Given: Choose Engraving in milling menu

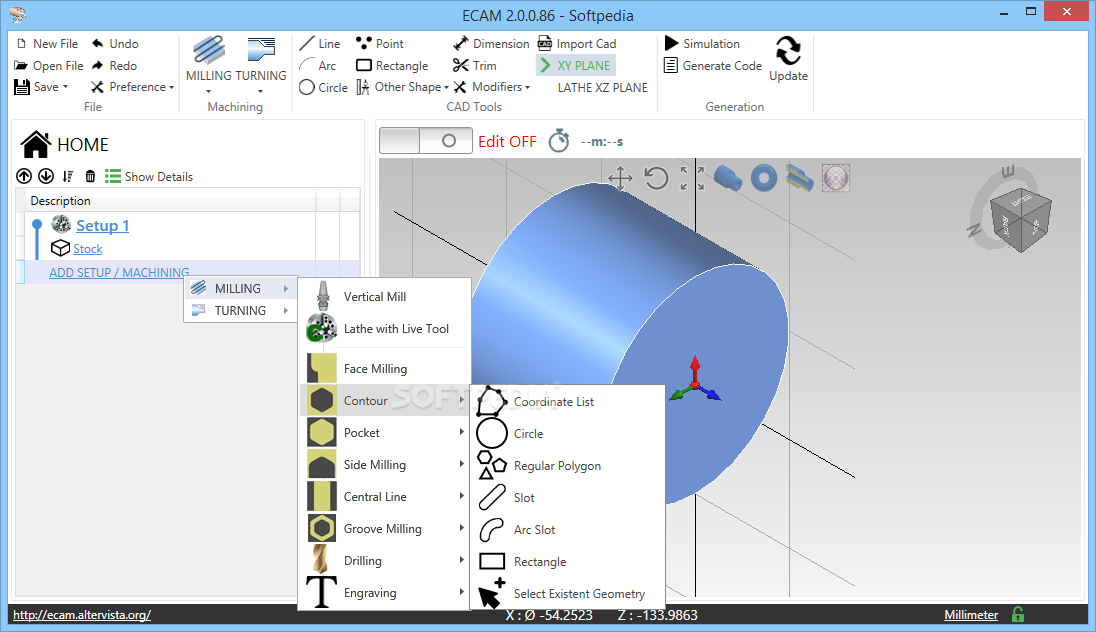Looking at the screenshot, I should 384,593.
